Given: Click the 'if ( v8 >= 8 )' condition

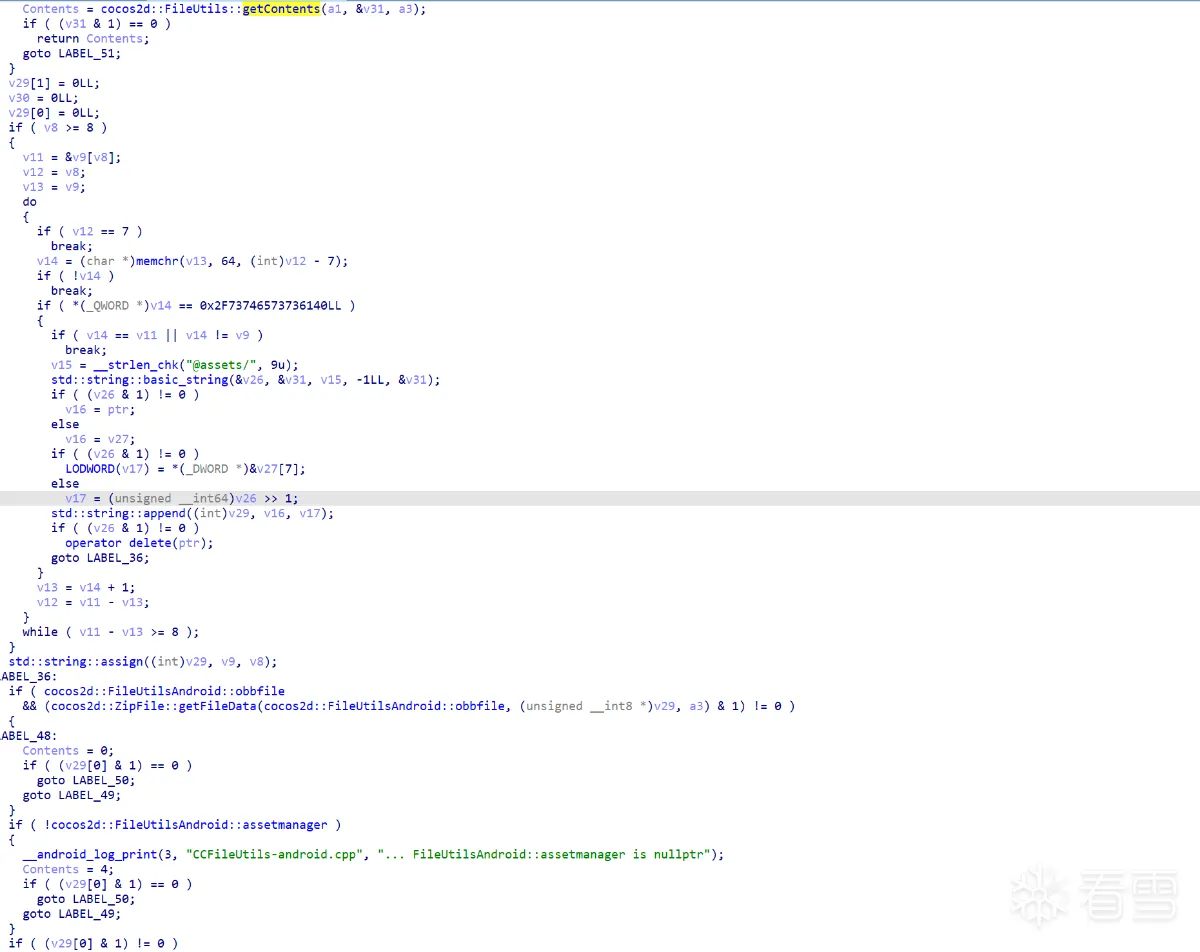Looking at the screenshot, I should tap(58, 128).
